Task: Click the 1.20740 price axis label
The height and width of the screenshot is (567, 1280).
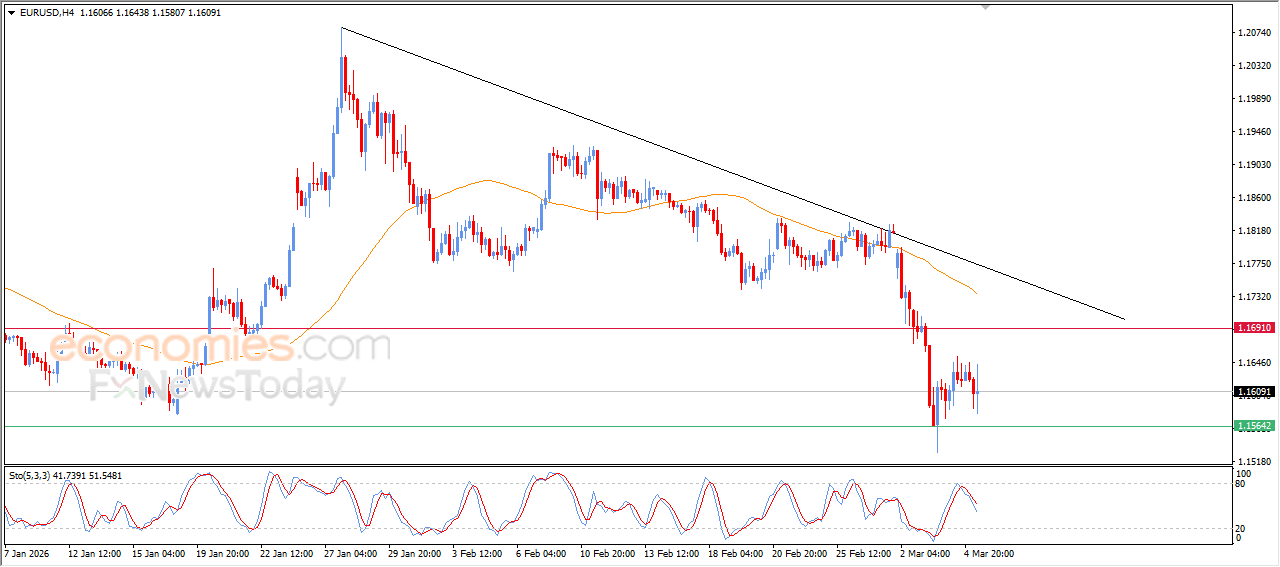Action: coord(1254,33)
